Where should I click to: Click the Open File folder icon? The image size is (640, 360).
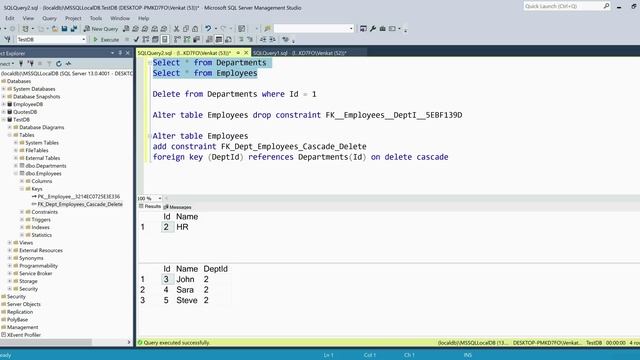pos(55,29)
